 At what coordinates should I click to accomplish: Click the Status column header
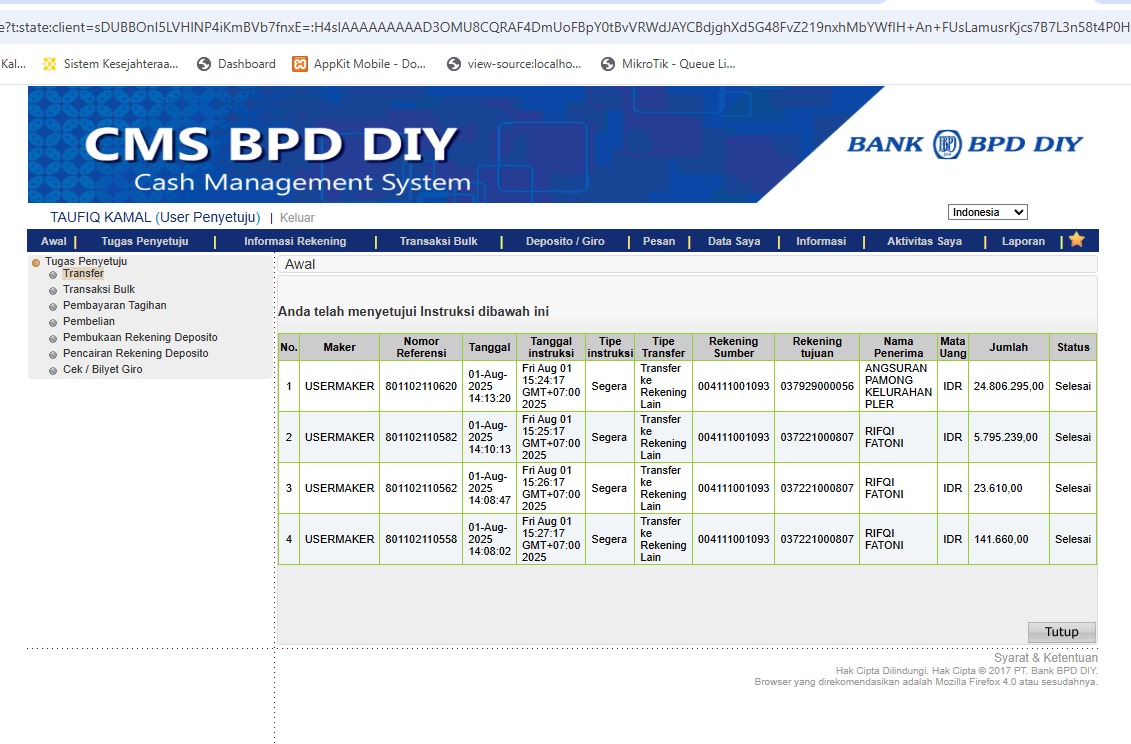(x=1073, y=347)
